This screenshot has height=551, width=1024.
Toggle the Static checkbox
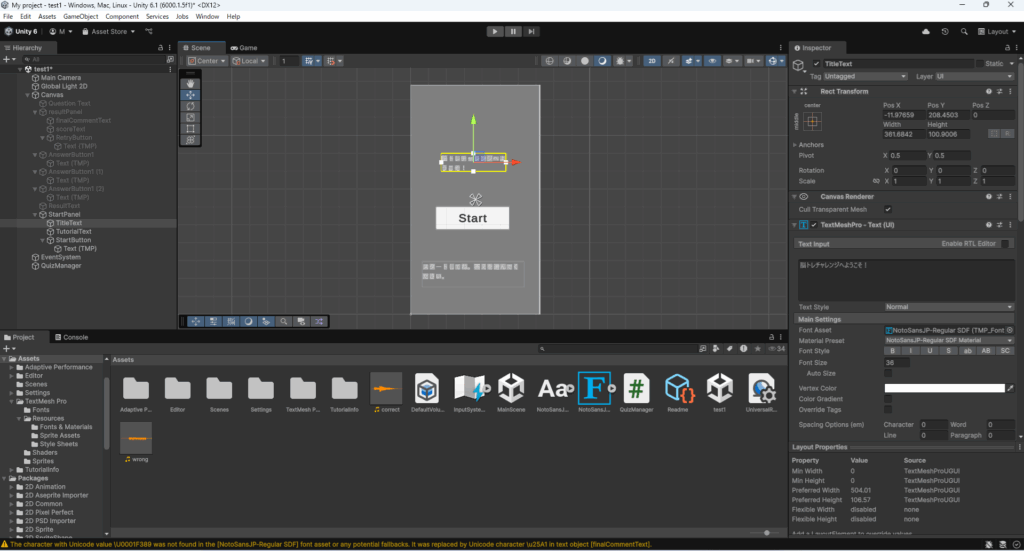[980, 64]
